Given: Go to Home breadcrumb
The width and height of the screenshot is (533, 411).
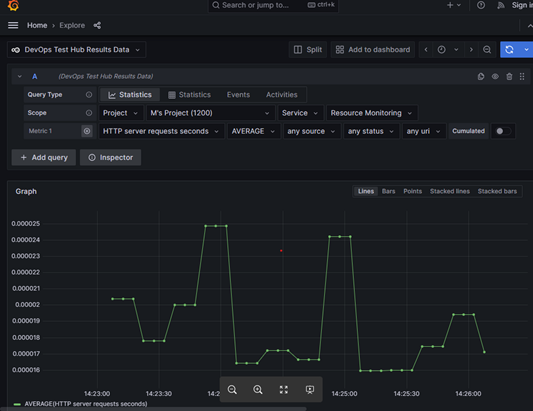Looking at the screenshot, I should click(x=37, y=25).
